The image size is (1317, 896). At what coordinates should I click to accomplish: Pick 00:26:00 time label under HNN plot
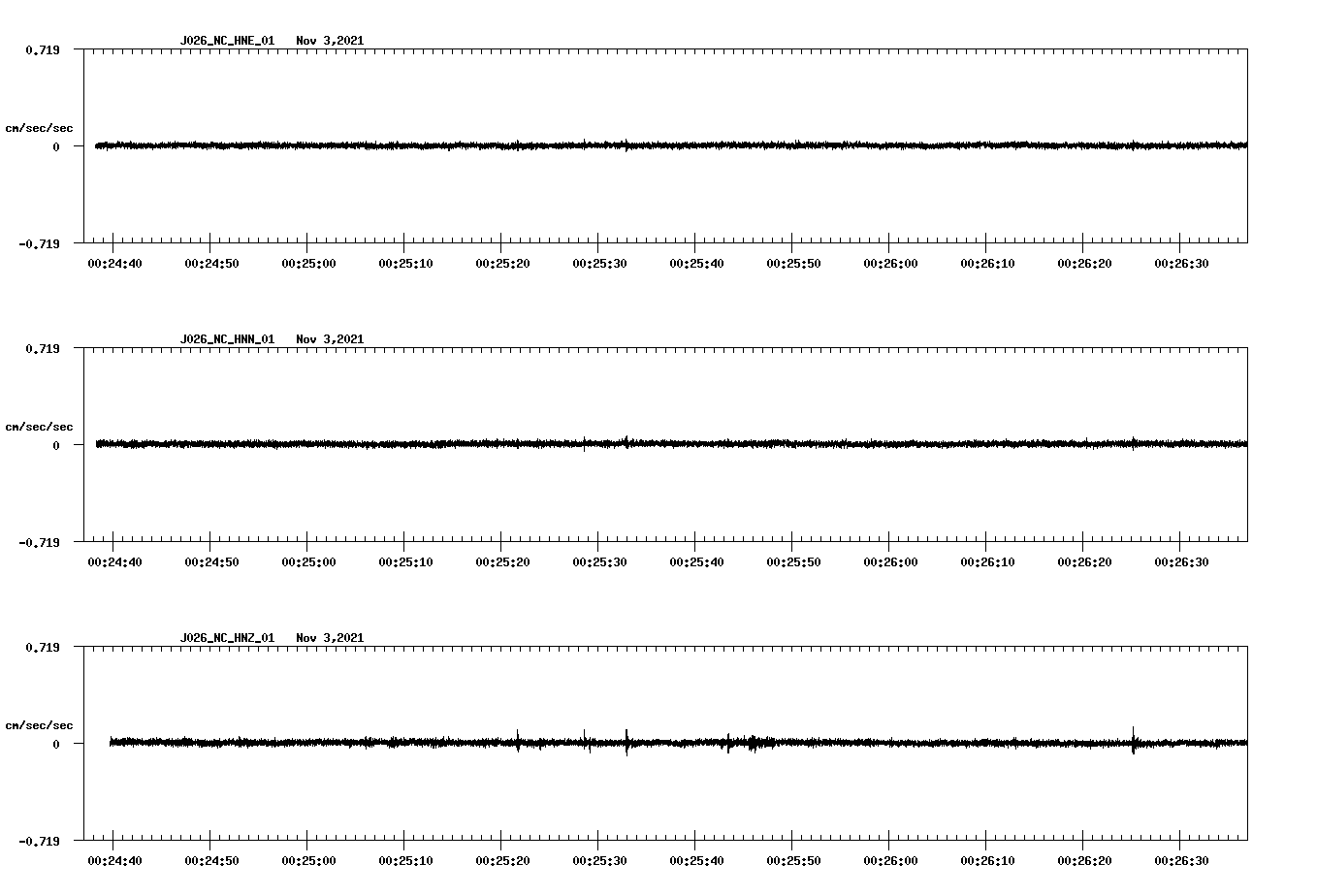pos(890,562)
